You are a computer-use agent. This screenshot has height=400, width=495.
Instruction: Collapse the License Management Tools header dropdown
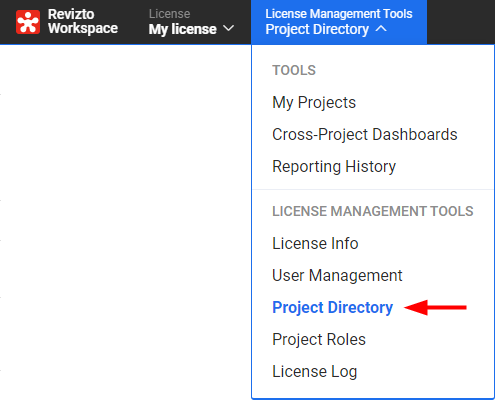point(339,22)
